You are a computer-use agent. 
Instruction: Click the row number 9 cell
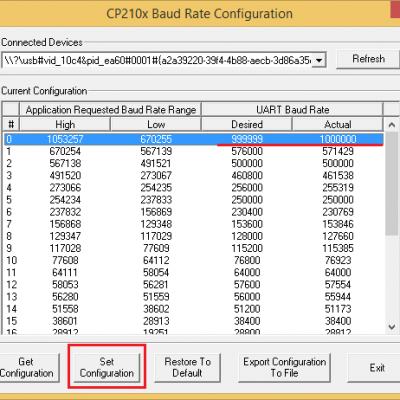tap(9, 248)
